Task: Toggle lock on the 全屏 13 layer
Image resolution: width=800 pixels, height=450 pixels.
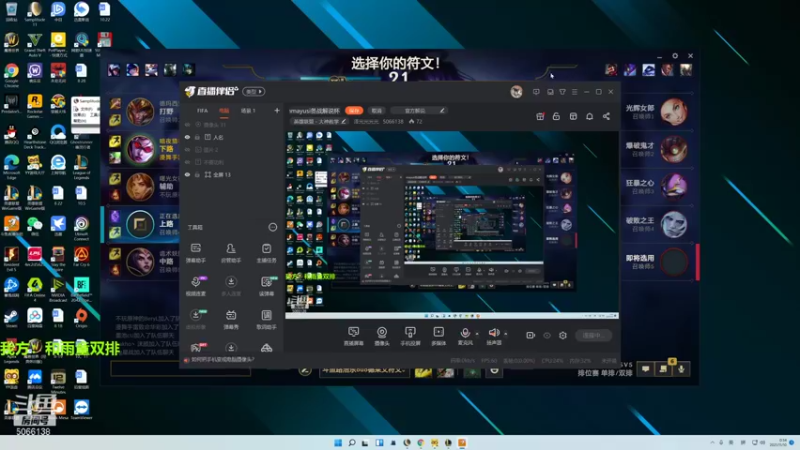Action: pyautogui.click(x=197, y=174)
